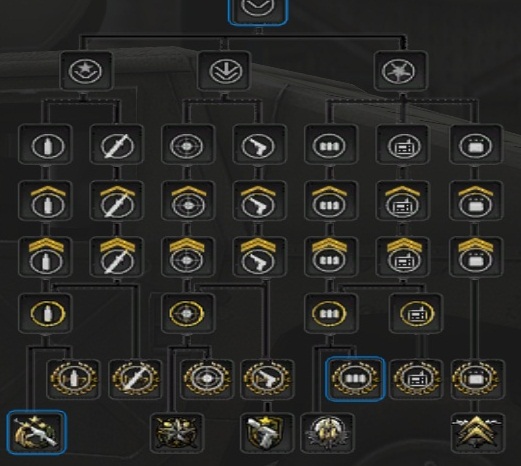The height and width of the screenshot is (466, 521).
Task: Pick the double-chevron radio skill
Action: [x=402, y=256]
